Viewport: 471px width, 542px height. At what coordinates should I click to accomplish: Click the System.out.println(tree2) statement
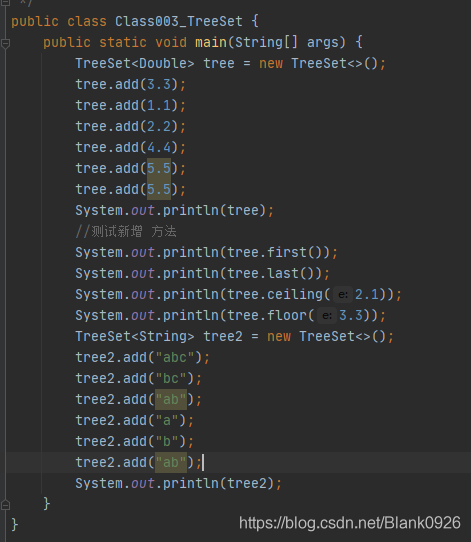point(179,484)
